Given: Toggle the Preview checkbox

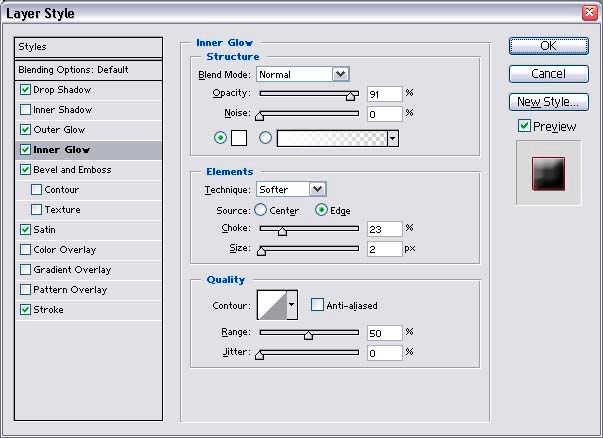Looking at the screenshot, I should click(524, 126).
